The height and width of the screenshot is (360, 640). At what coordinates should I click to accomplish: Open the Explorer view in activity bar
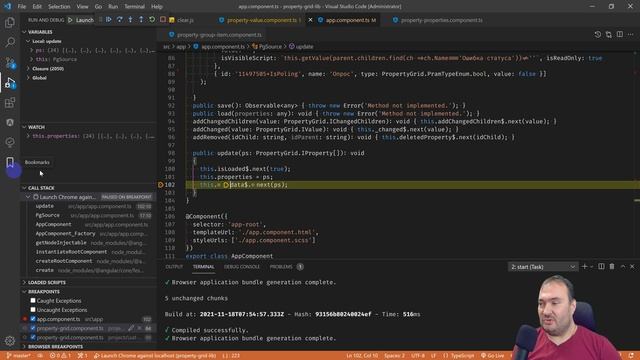pyautogui.click(x=10, y=22)
